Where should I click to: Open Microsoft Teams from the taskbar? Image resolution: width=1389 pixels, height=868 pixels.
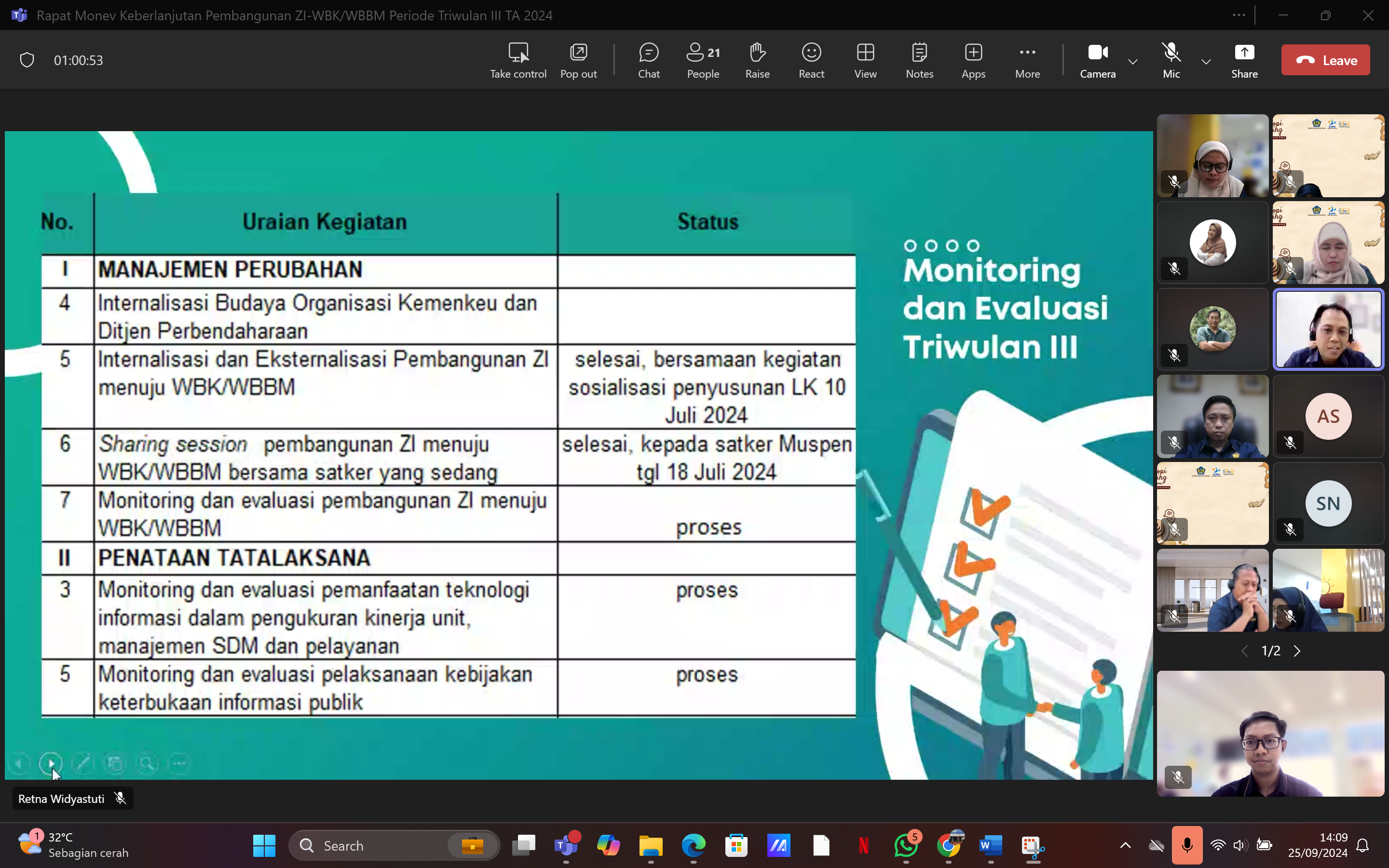pos(566,846)
